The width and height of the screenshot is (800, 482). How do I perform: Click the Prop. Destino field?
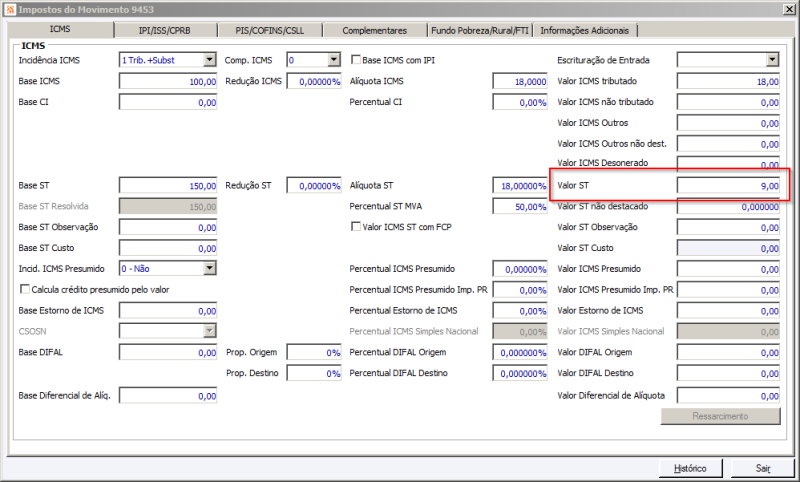coord(314,373)
